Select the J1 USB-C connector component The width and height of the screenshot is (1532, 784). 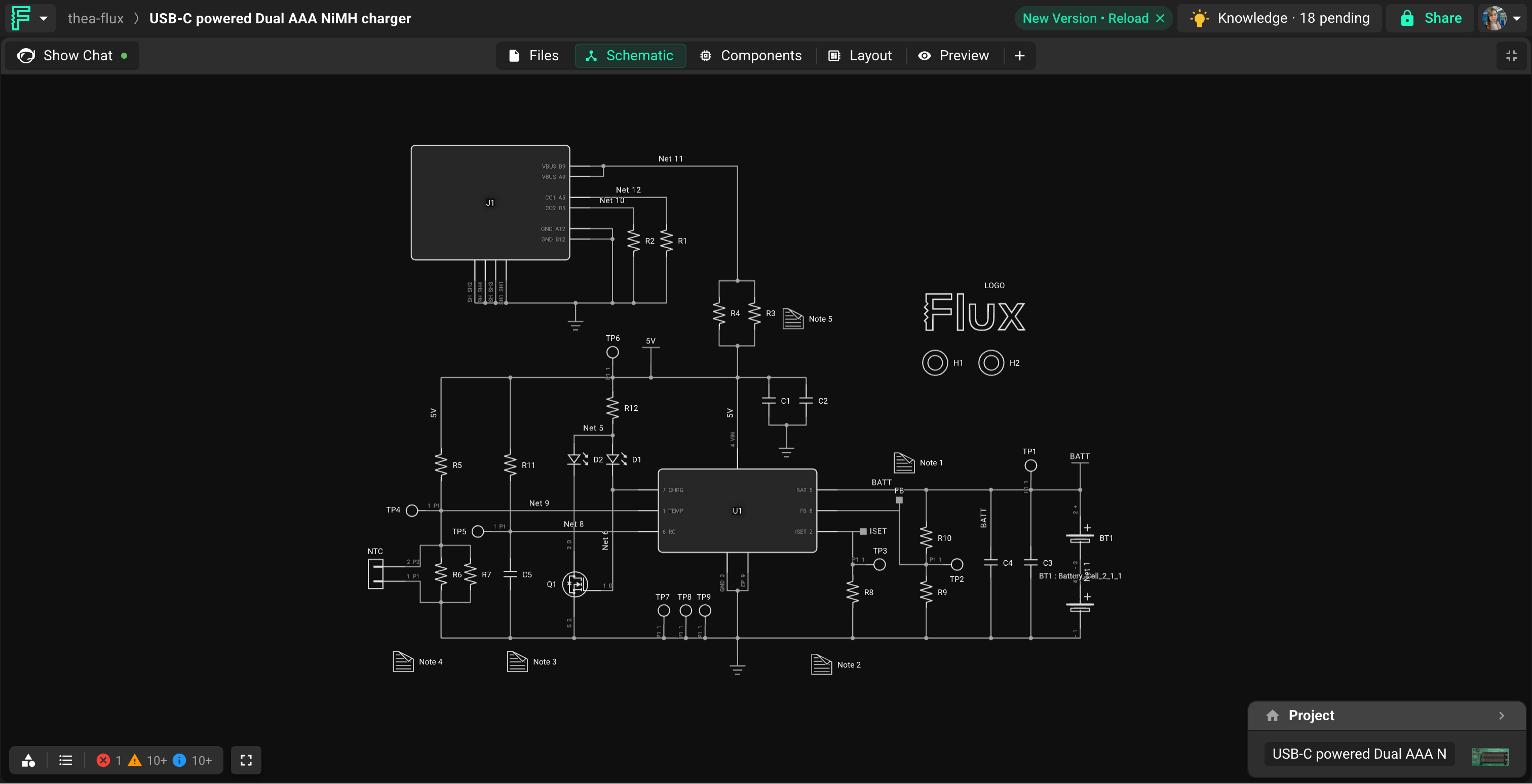point(490,203)
